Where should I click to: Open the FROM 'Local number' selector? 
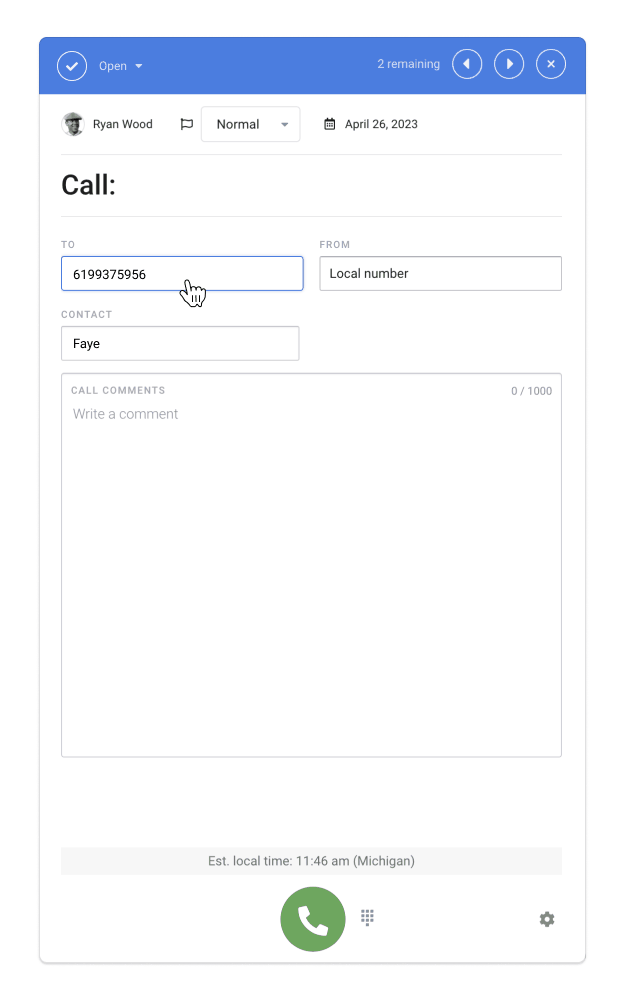point(440,273)
